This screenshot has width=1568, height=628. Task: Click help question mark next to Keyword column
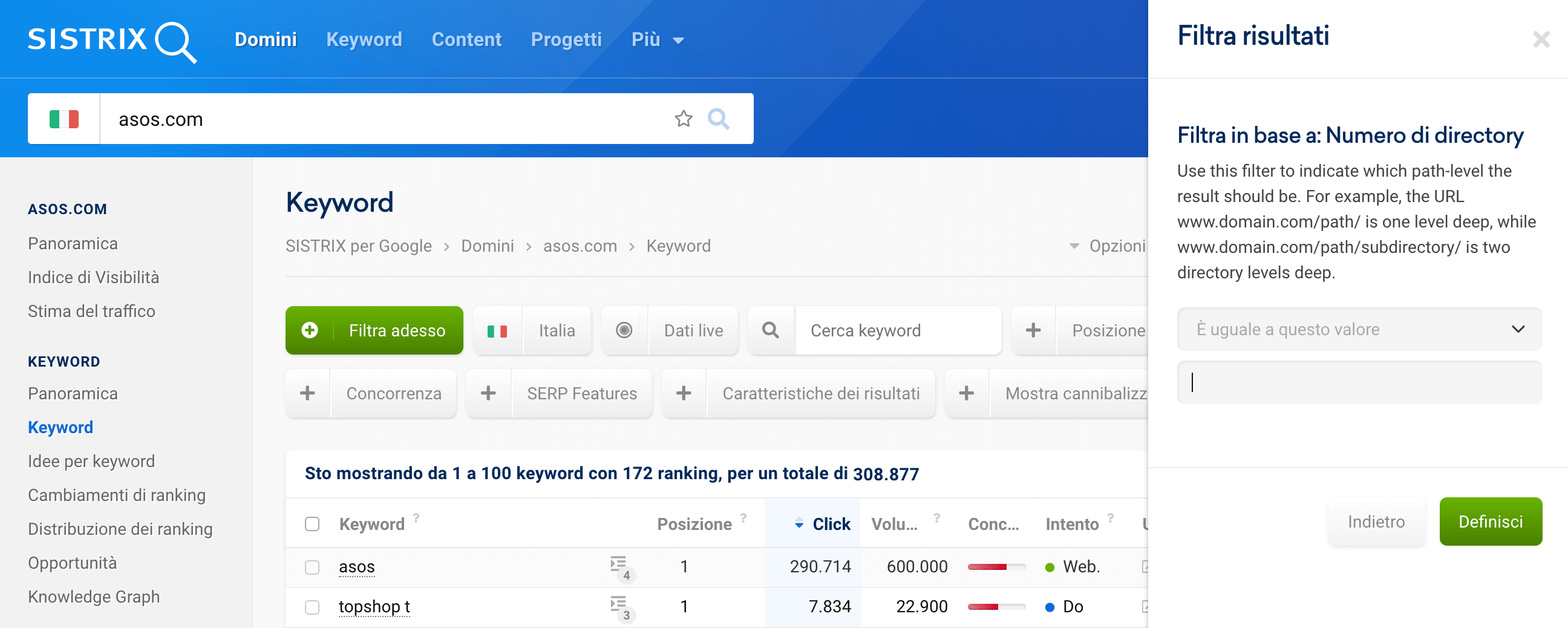pos(416,518)
